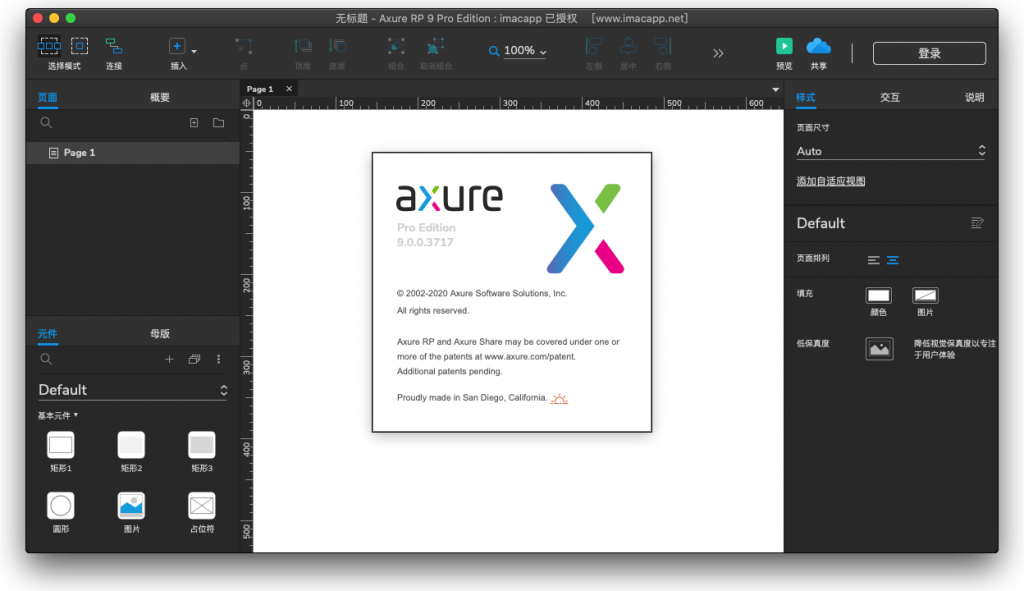The width and height of the screenshot is (1024, 591).
Task: Switch to the 页面 pages tab
Action: click(48, 97)
